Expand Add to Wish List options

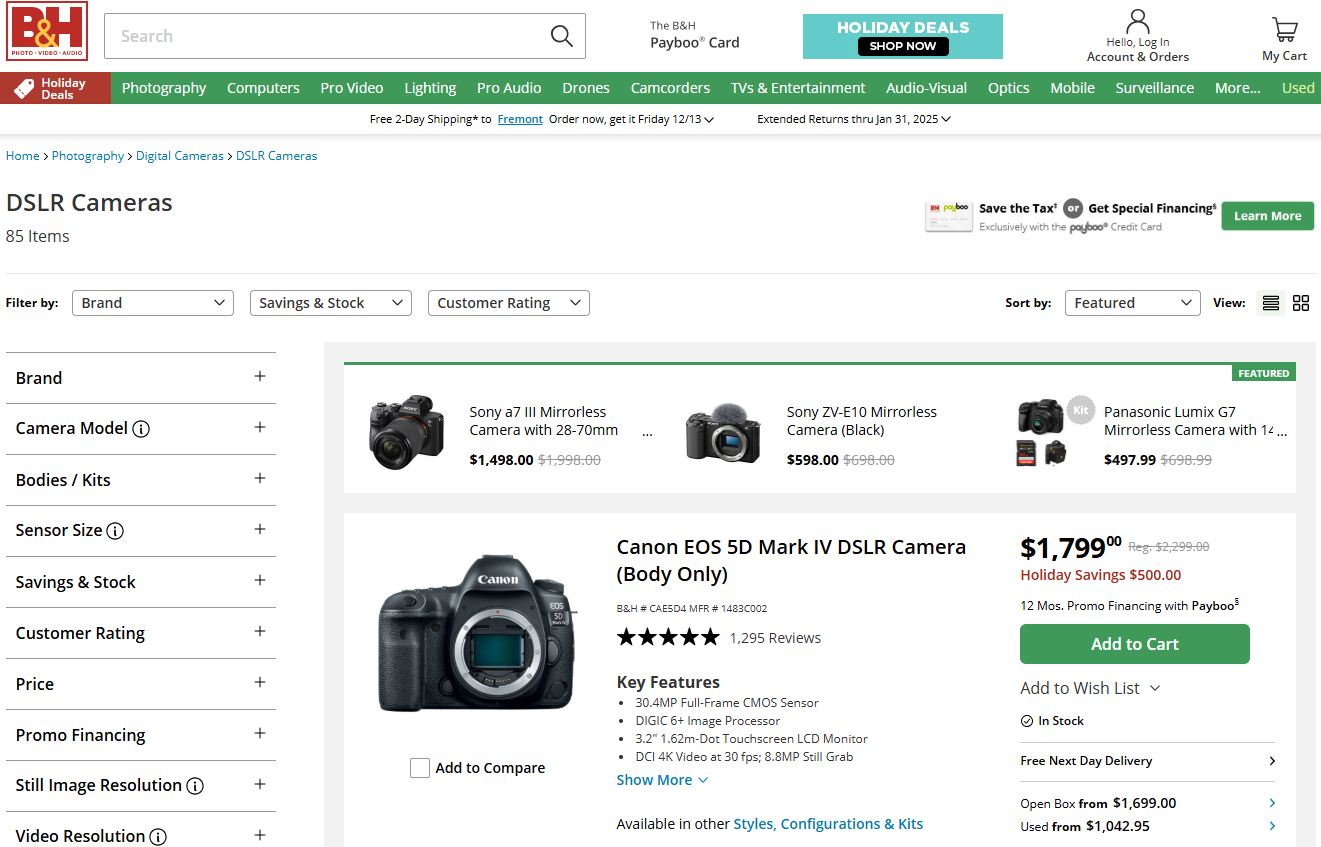click(1155, 688)
